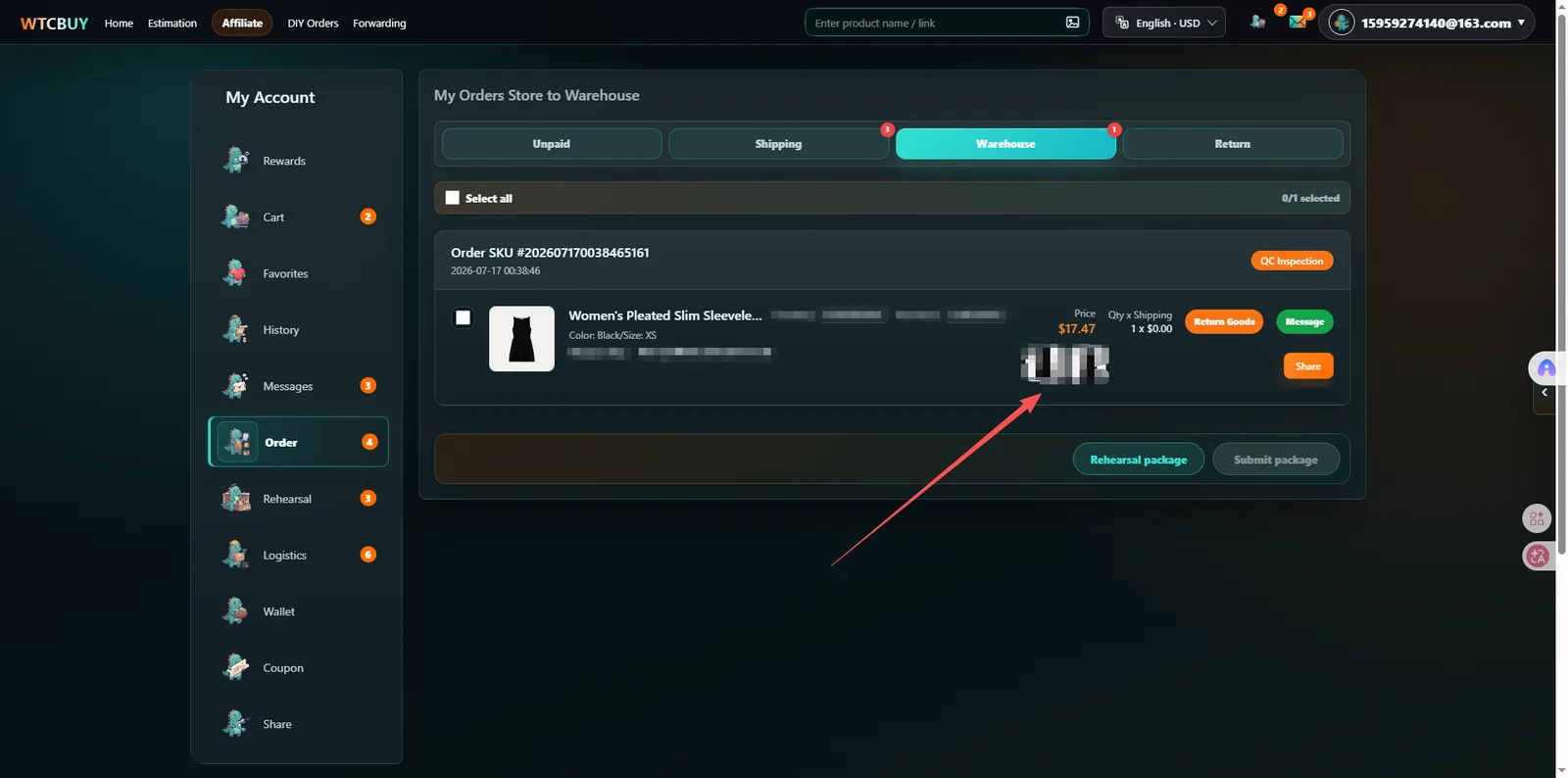Click the orange Share button
This screenshot has height=778, width=1568.
1308,366
